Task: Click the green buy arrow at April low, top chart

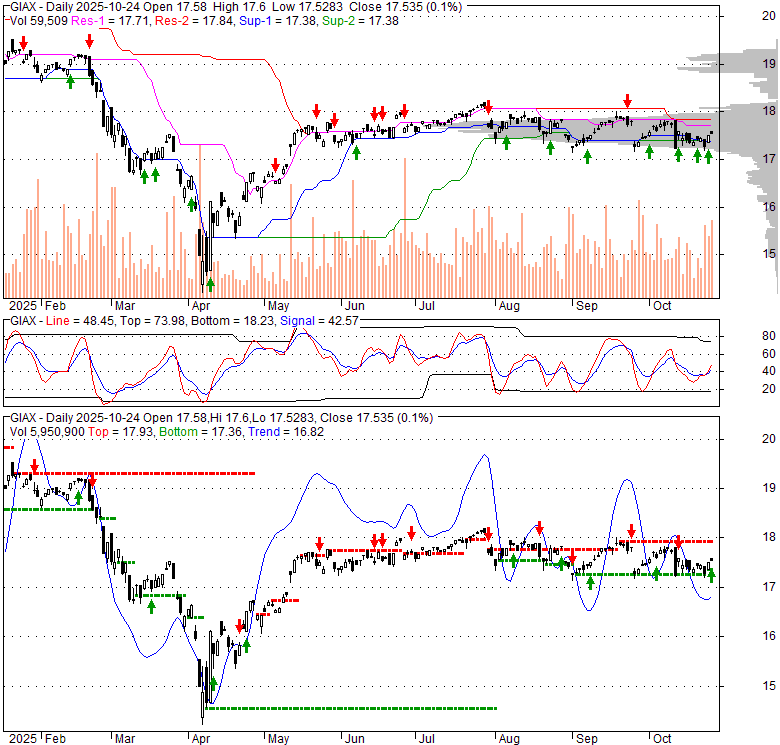Action: pos(210,283)
